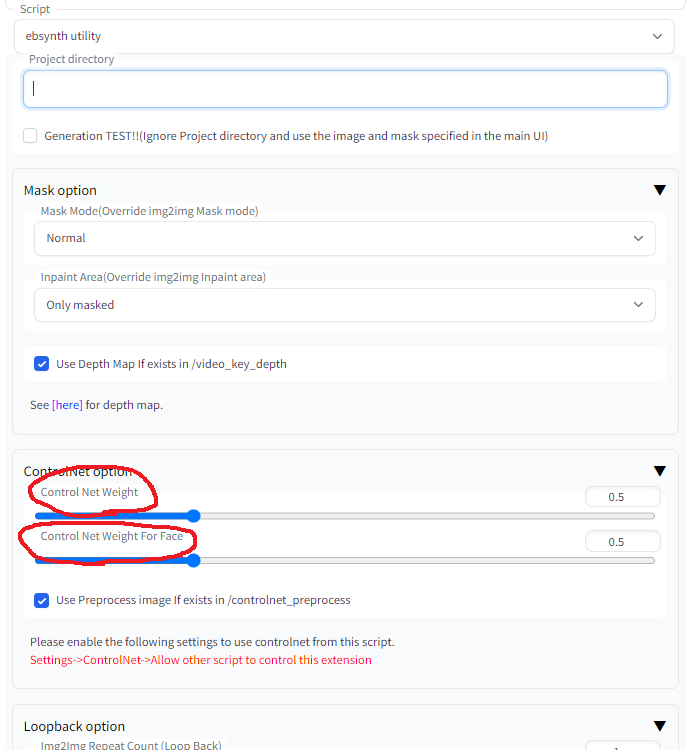Uncheck Use Preprocess image If exists checkbox

pos(42,600)
